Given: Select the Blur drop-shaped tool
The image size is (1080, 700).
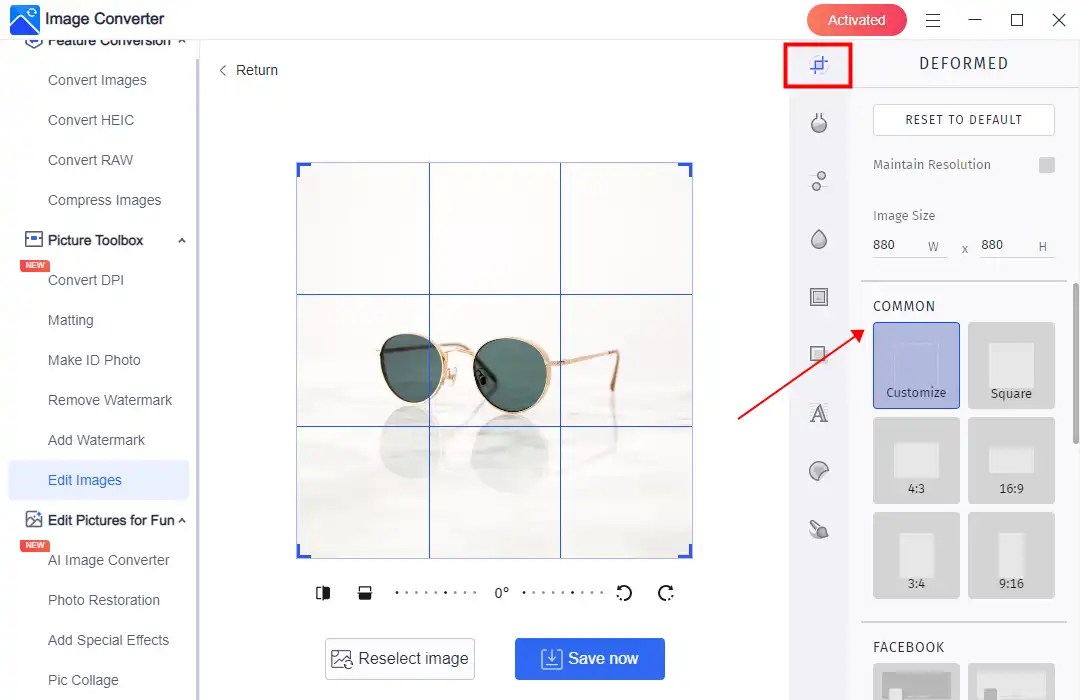Looking at the screenshot, I should 819,239.
